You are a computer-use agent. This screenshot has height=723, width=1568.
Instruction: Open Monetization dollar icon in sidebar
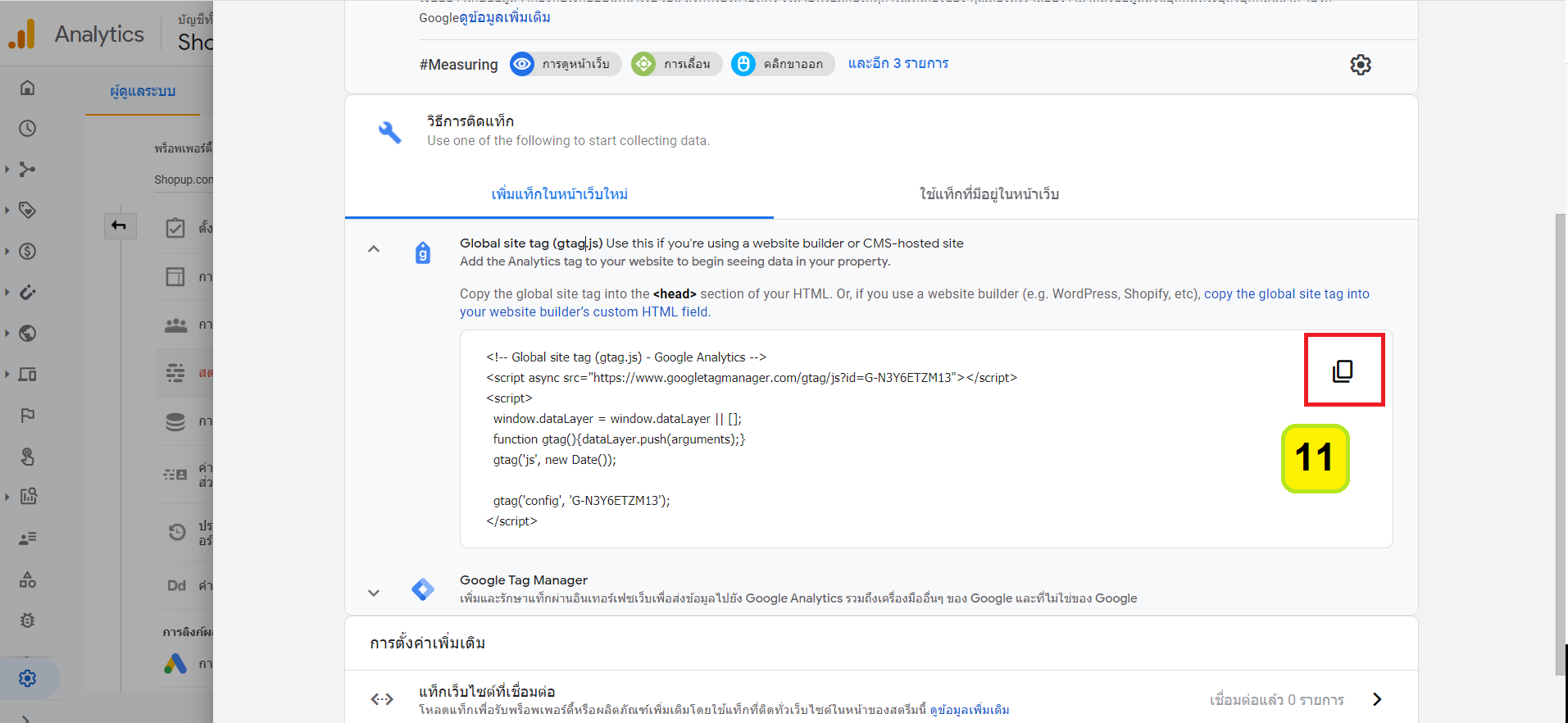click(x=28, y=252)
